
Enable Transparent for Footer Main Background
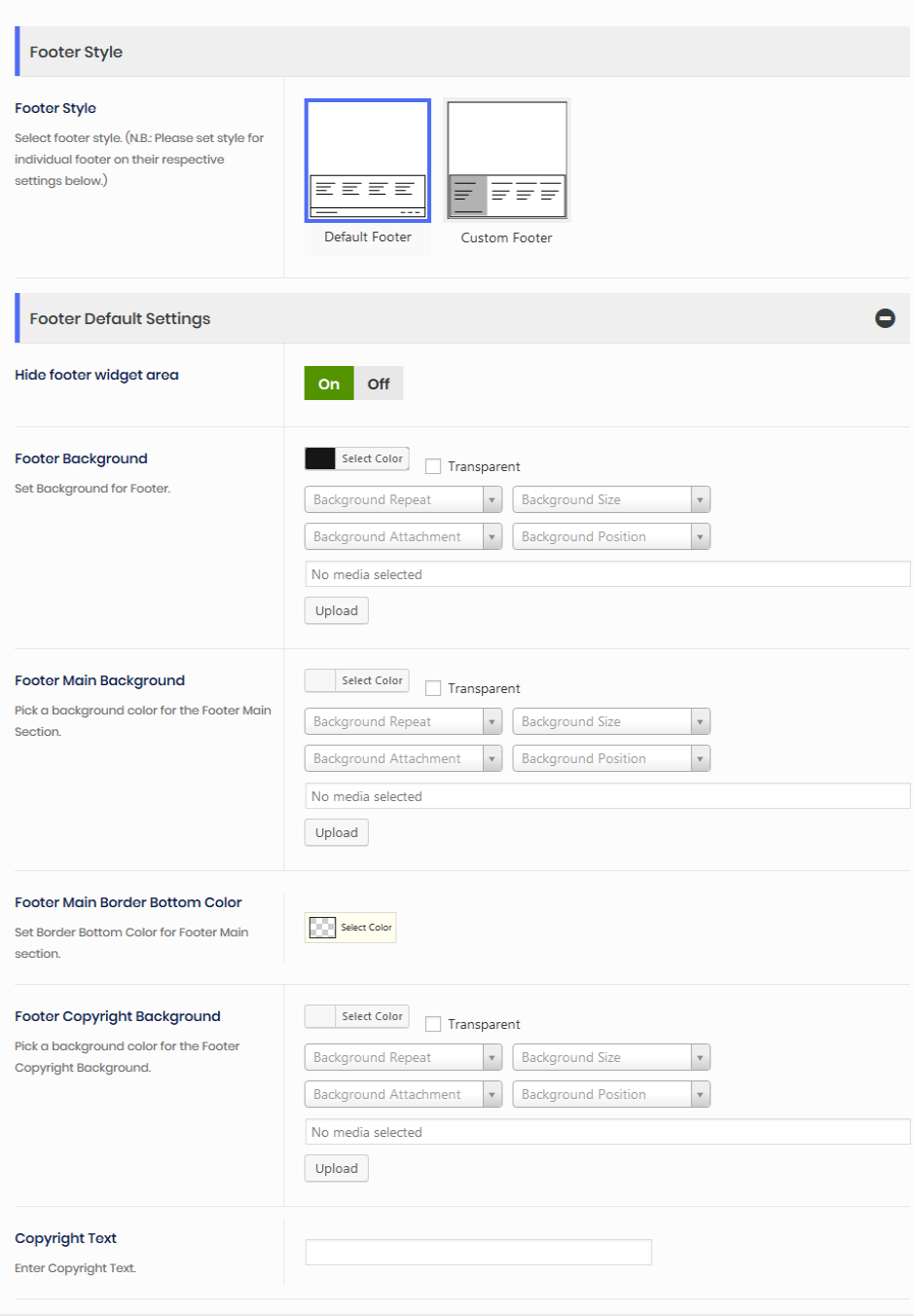433,688
